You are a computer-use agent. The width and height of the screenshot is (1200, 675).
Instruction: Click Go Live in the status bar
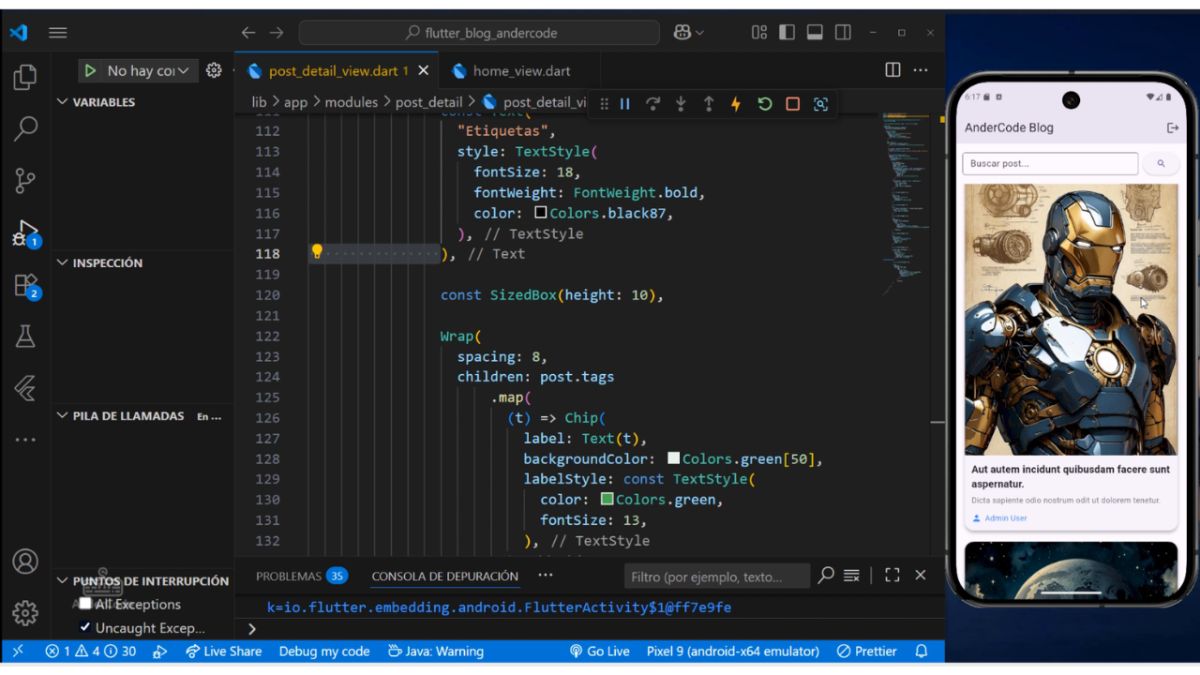pos(599,651)
